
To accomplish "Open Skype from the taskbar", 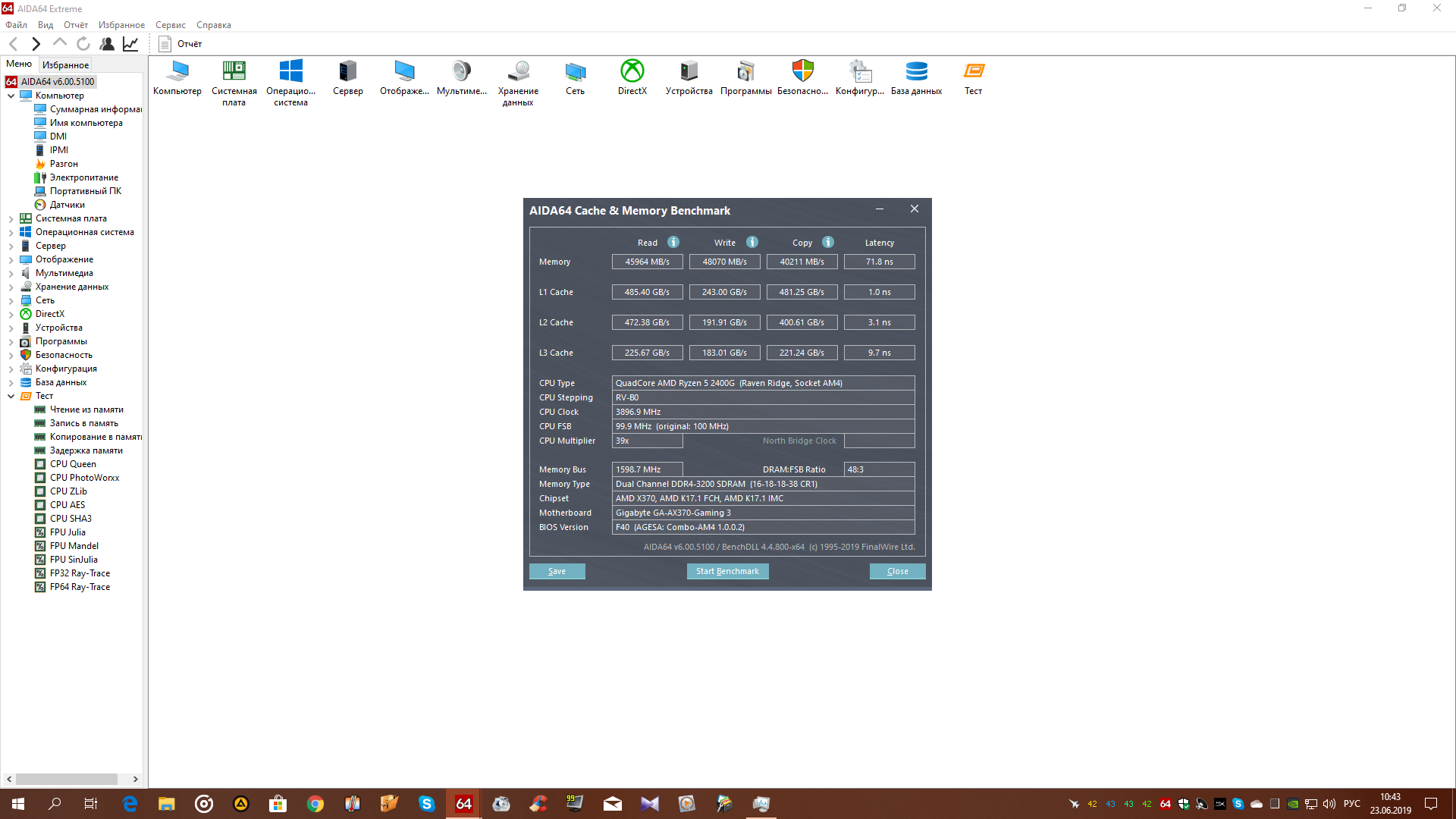I will click(x=427, y=804).
